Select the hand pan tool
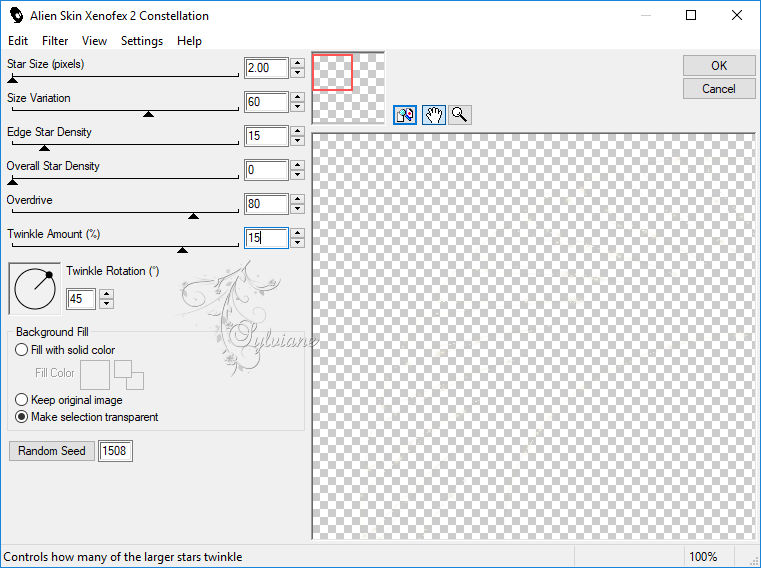 tap(434, 115)
